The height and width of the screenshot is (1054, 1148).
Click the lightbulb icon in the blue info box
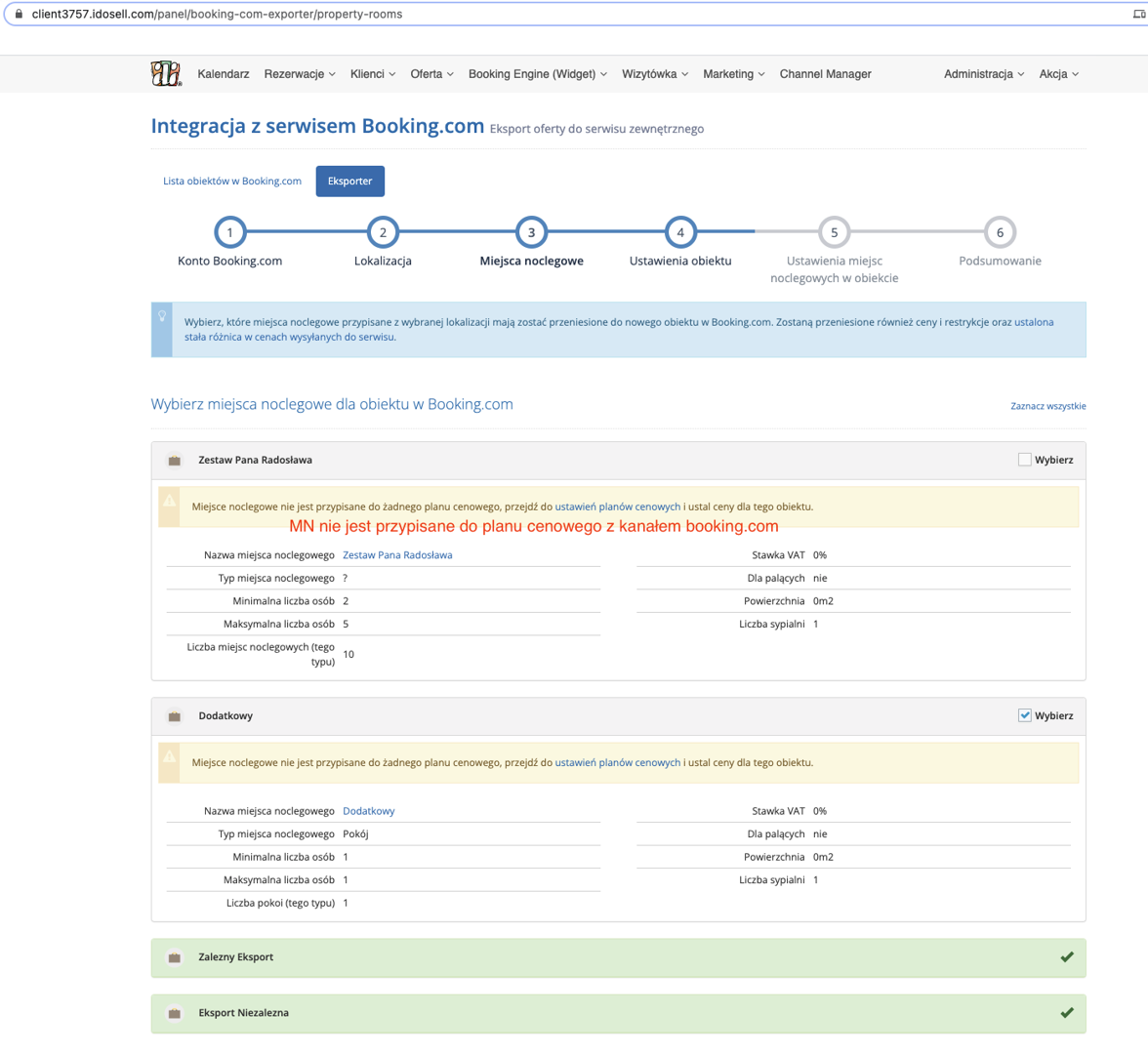[162, 316]
